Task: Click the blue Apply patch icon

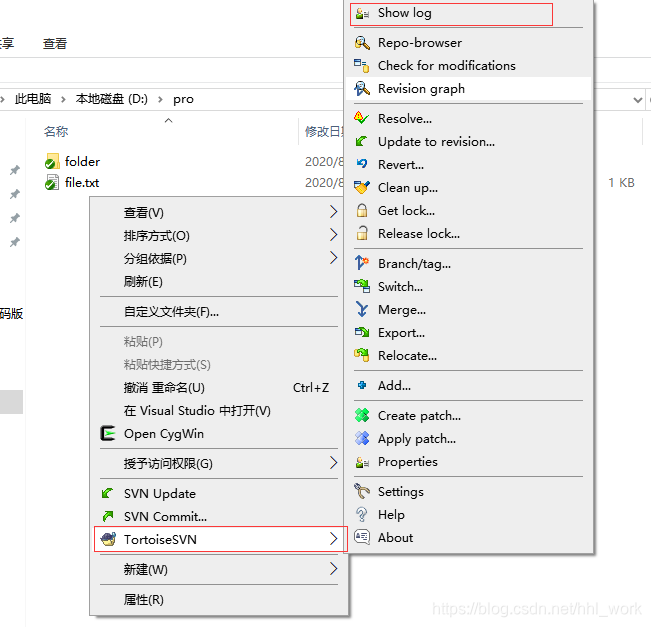Action: point(362,438)
